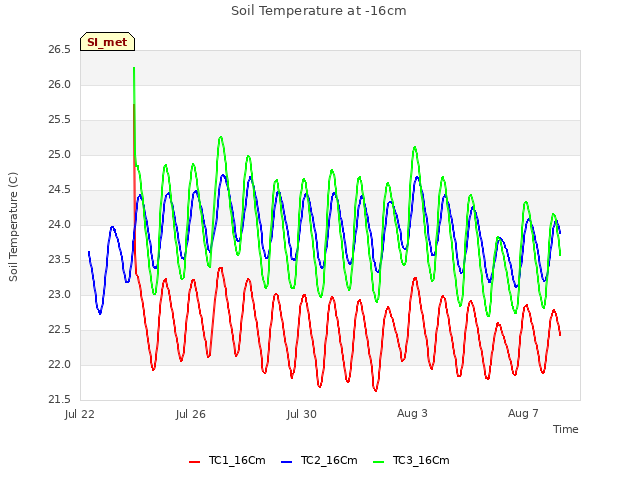Toggle TC1_16Cm series in legend

tap(227, 461)
